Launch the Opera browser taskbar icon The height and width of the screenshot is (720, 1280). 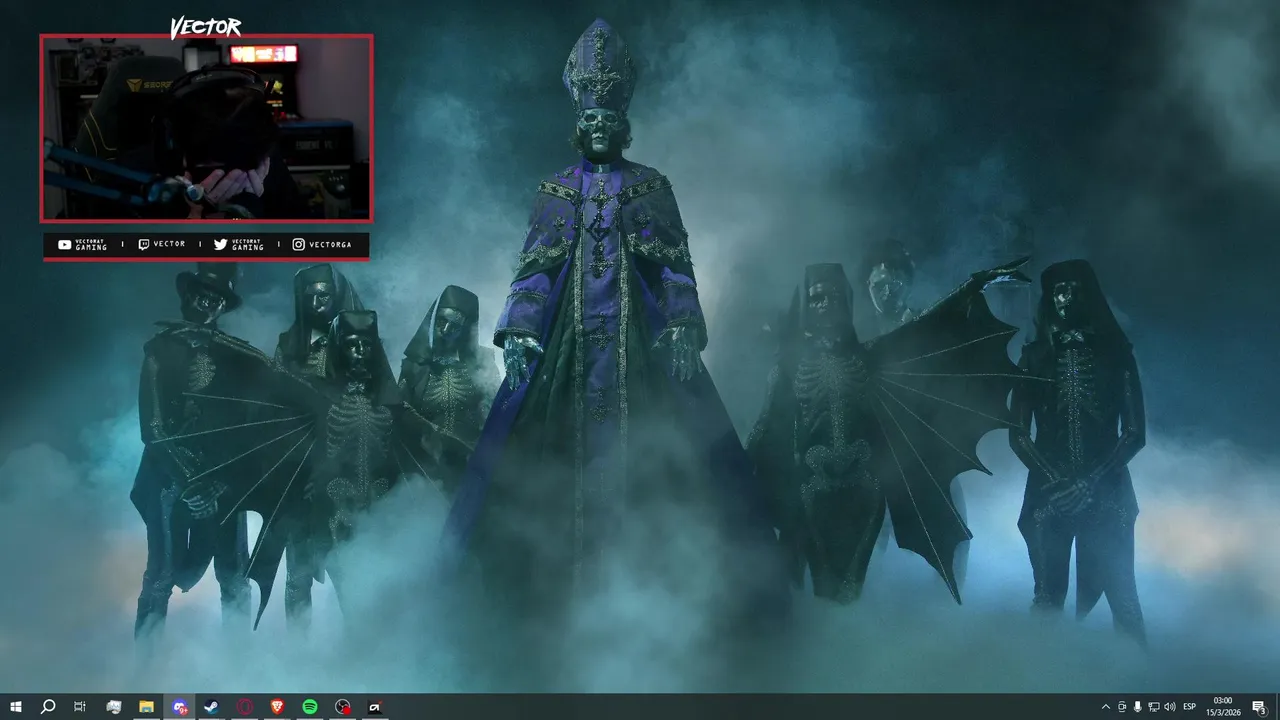coord(245,707)
